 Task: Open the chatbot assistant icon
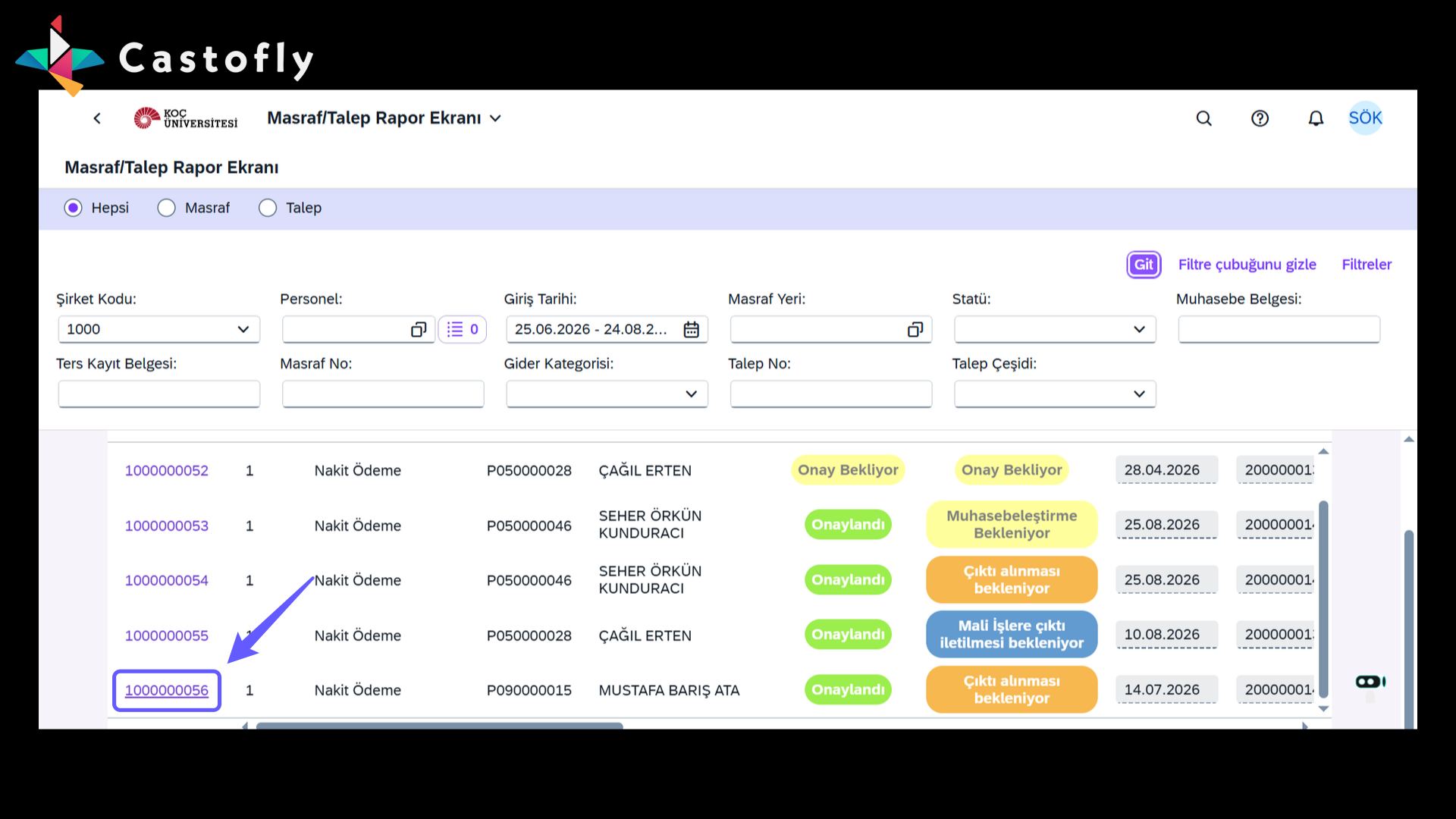click(x=1370, y=682)
